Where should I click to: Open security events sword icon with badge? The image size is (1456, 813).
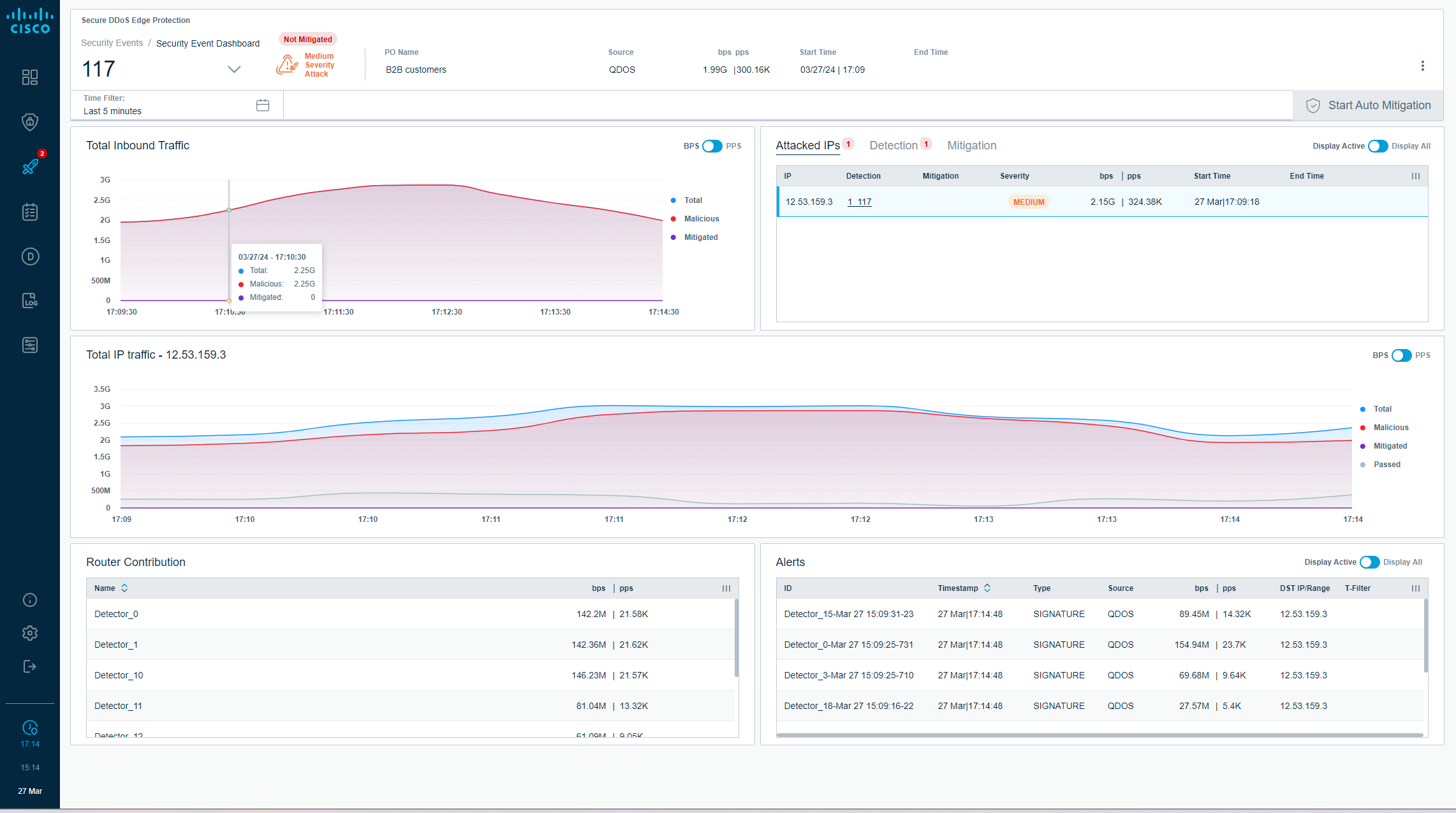tap(30, 167)
